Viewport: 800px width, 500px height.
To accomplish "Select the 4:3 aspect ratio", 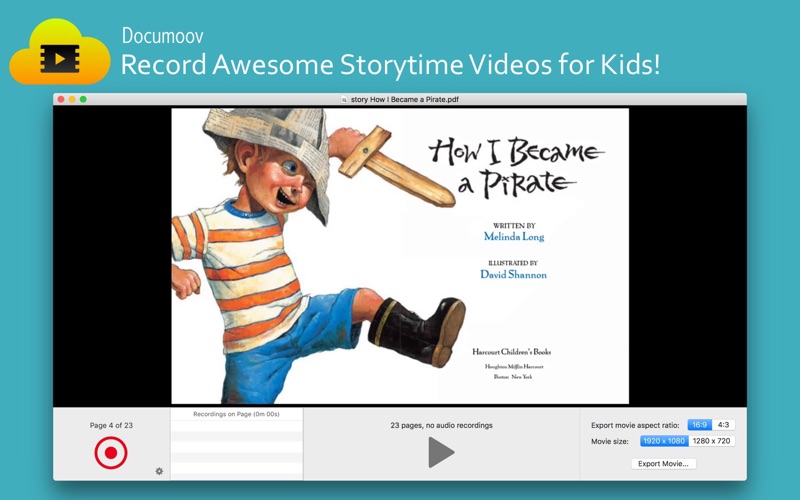I will click(723, 424).
